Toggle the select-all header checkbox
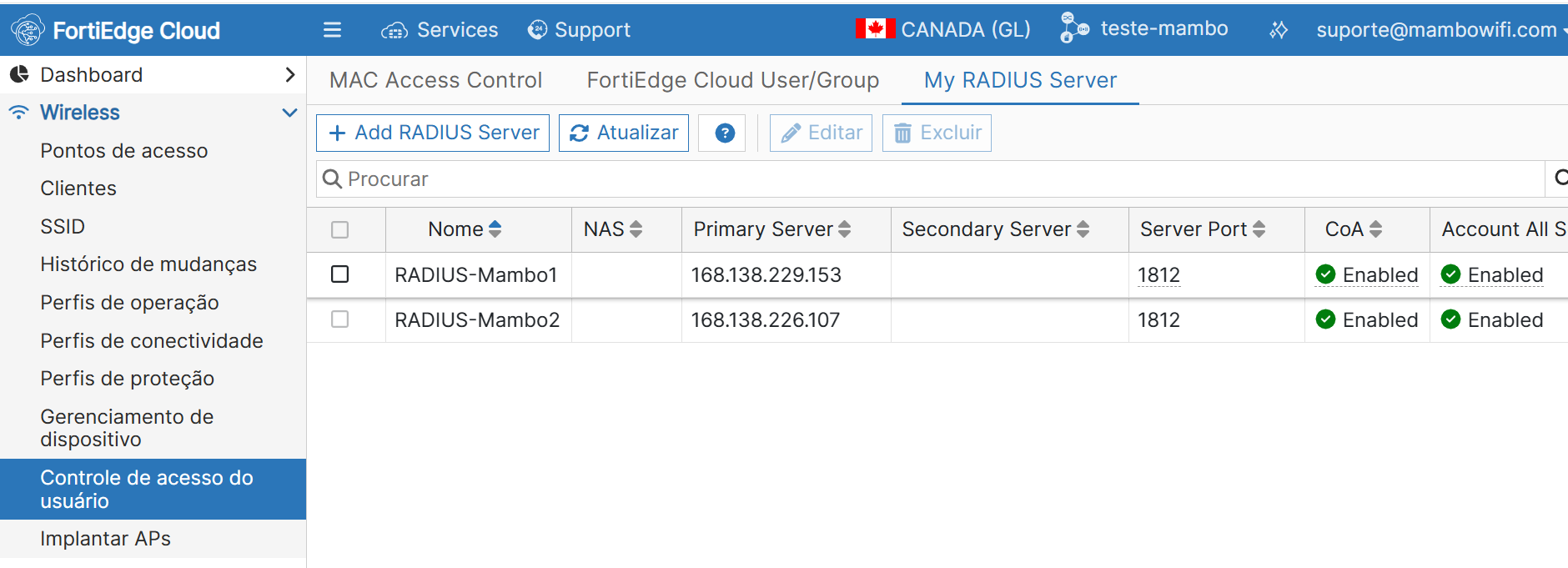The height and width of the screenshot is (568, 1568). [339, 230]
